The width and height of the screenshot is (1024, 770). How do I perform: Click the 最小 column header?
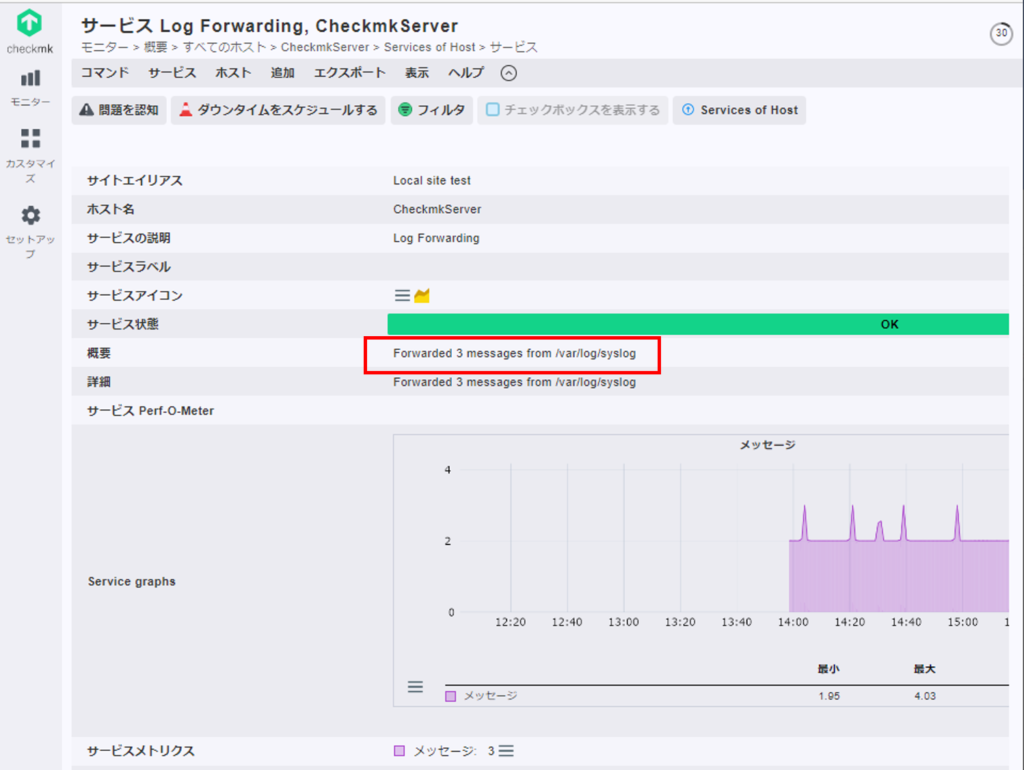pos(828,669)
